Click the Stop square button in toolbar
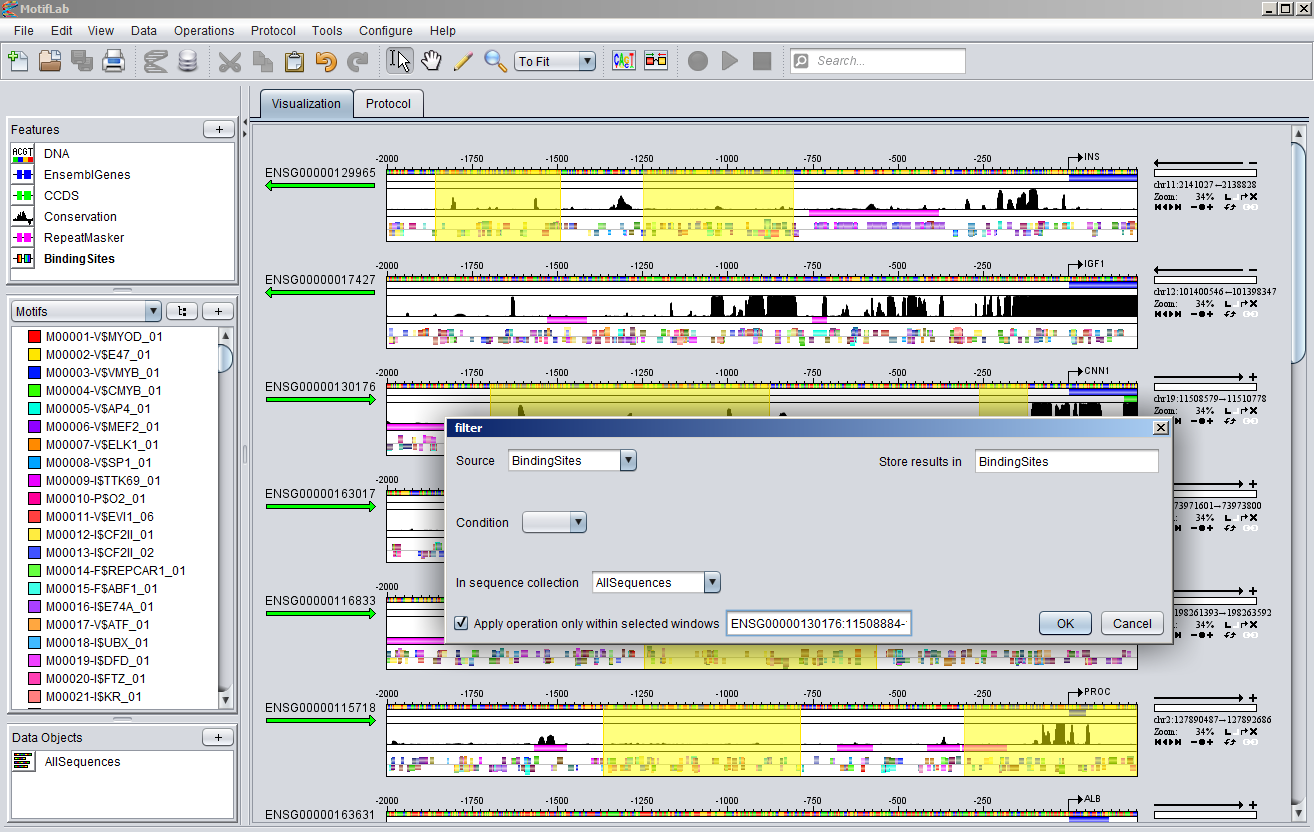 pyautogui.click(x=762, y=61)
